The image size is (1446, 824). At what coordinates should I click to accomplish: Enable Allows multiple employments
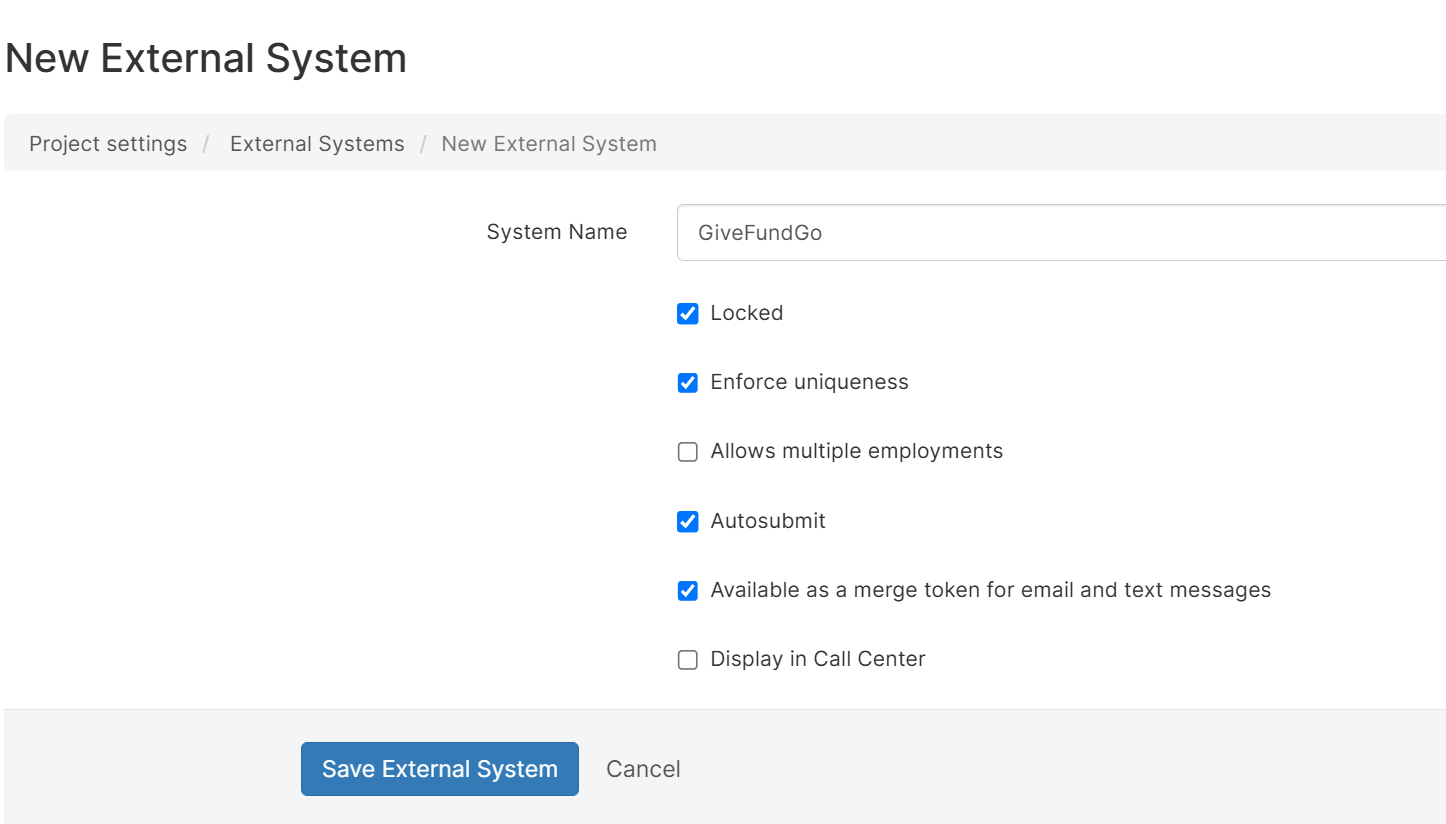pos(687,451)
